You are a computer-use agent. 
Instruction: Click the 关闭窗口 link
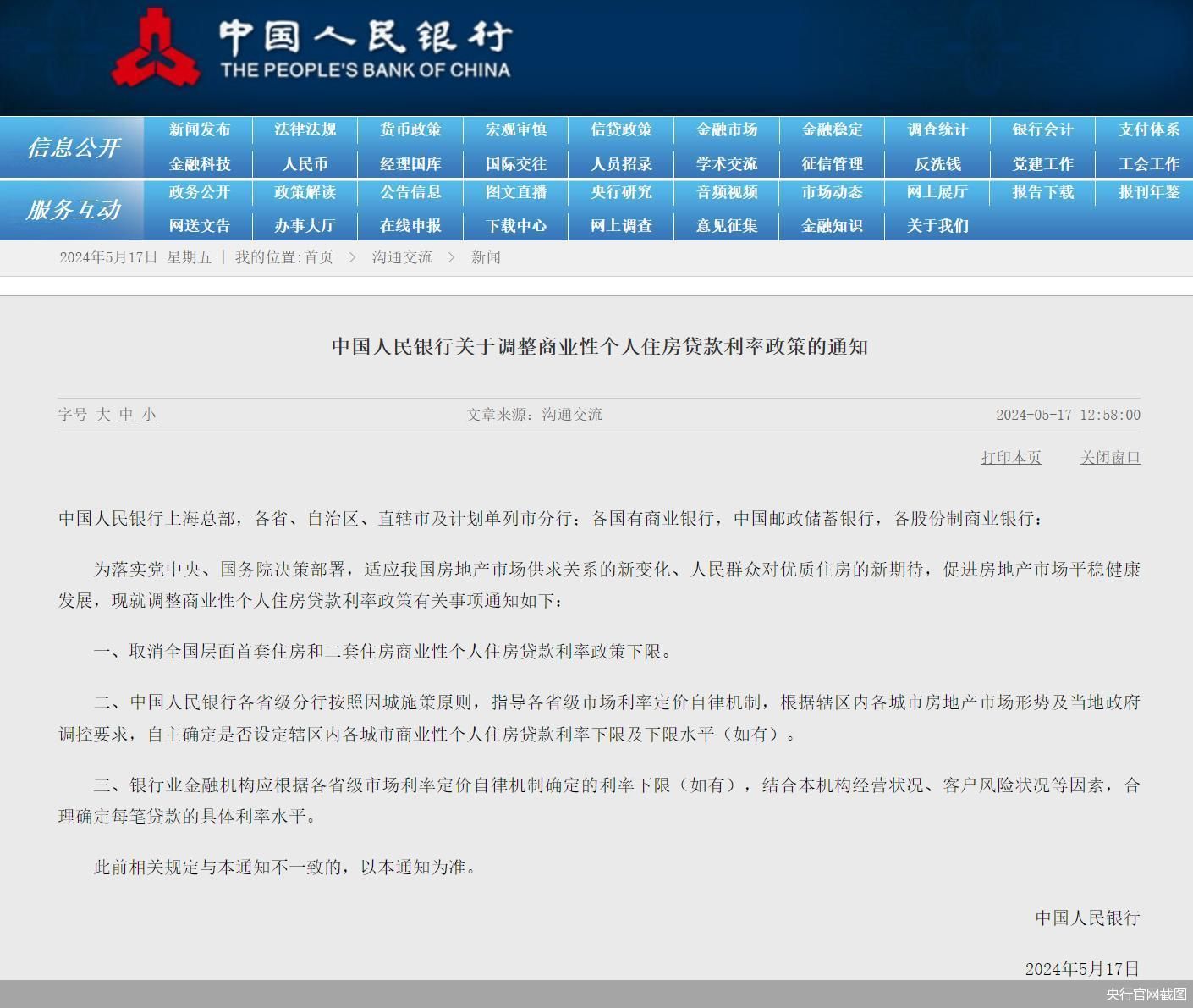[1110, 458]
